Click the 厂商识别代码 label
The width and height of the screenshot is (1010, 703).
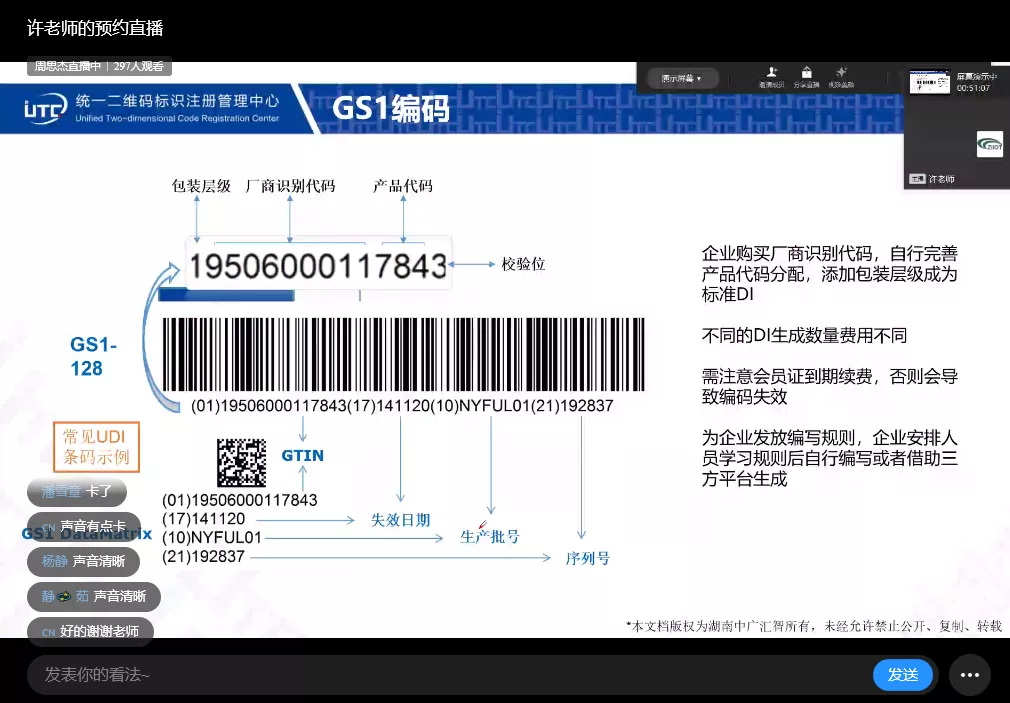coord(291,186)
